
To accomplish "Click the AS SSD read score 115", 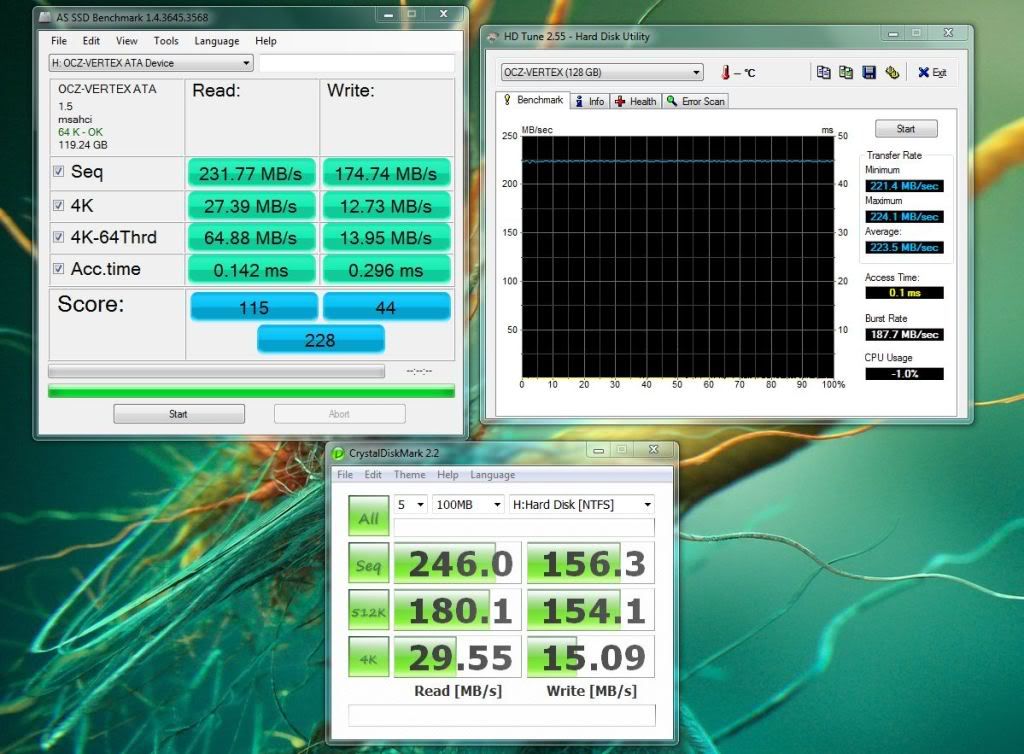I will coord(254,307).
